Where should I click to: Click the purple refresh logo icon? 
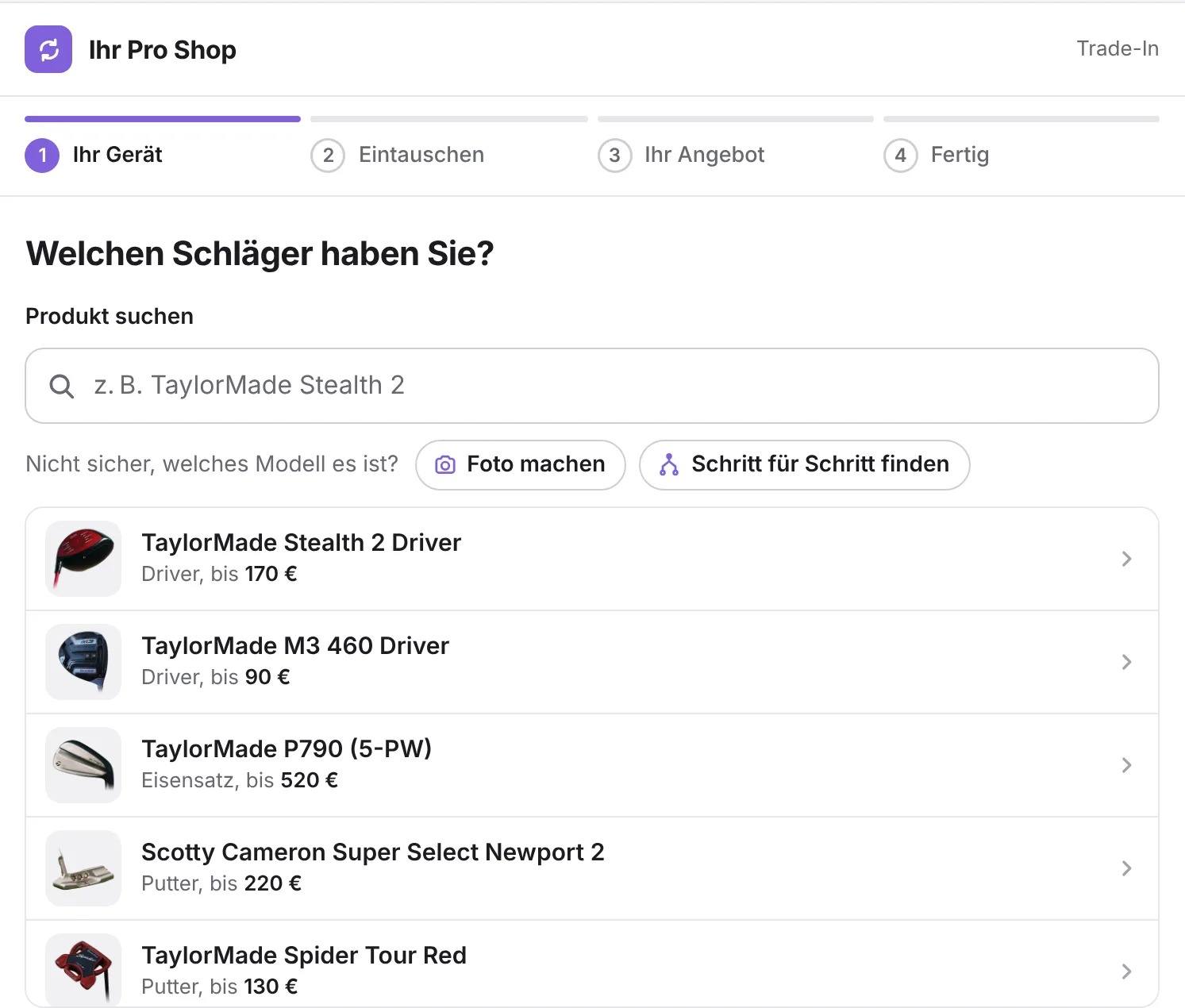click(48, 49)
